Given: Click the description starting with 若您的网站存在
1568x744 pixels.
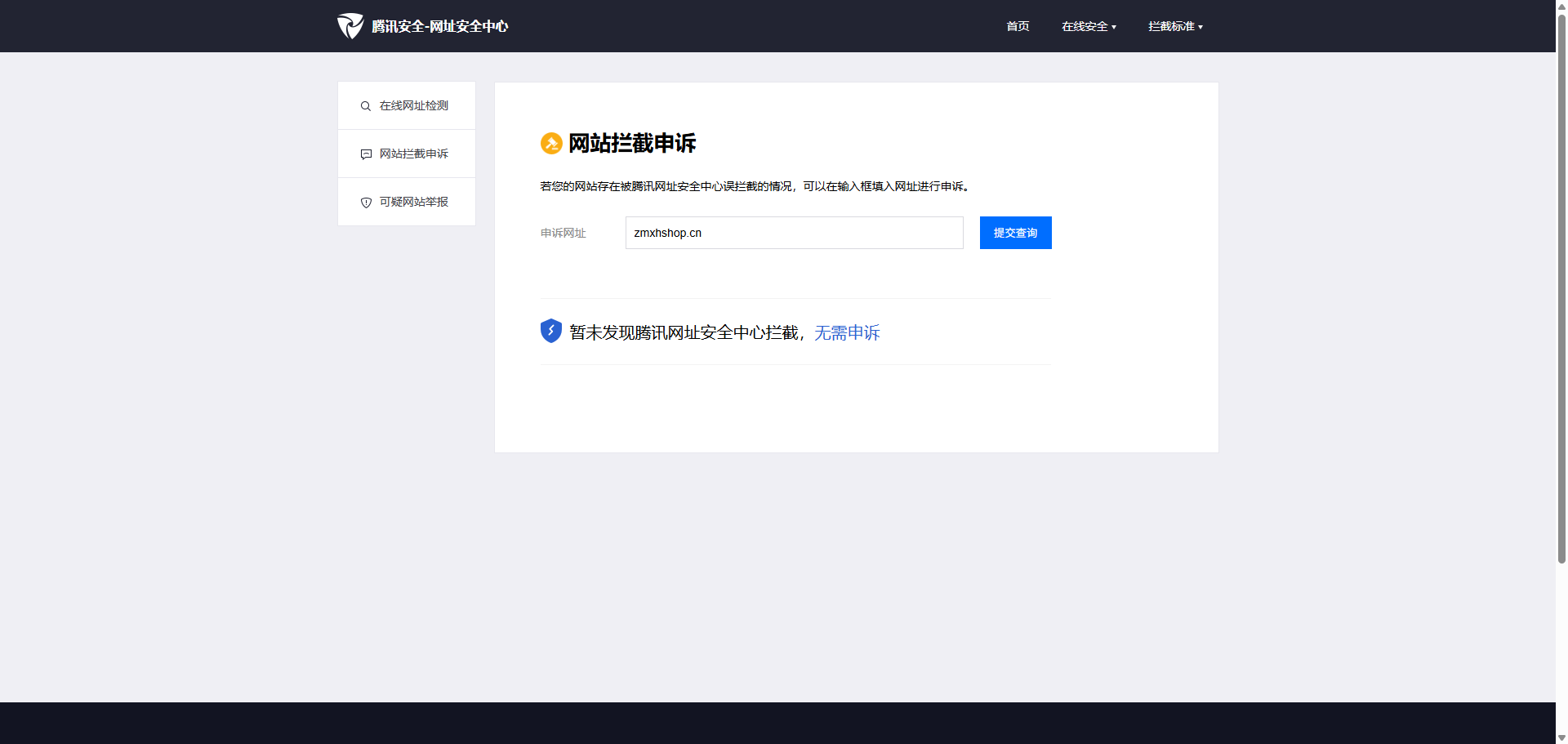Looking at the screenshot, I should click(x=755, y=186).
